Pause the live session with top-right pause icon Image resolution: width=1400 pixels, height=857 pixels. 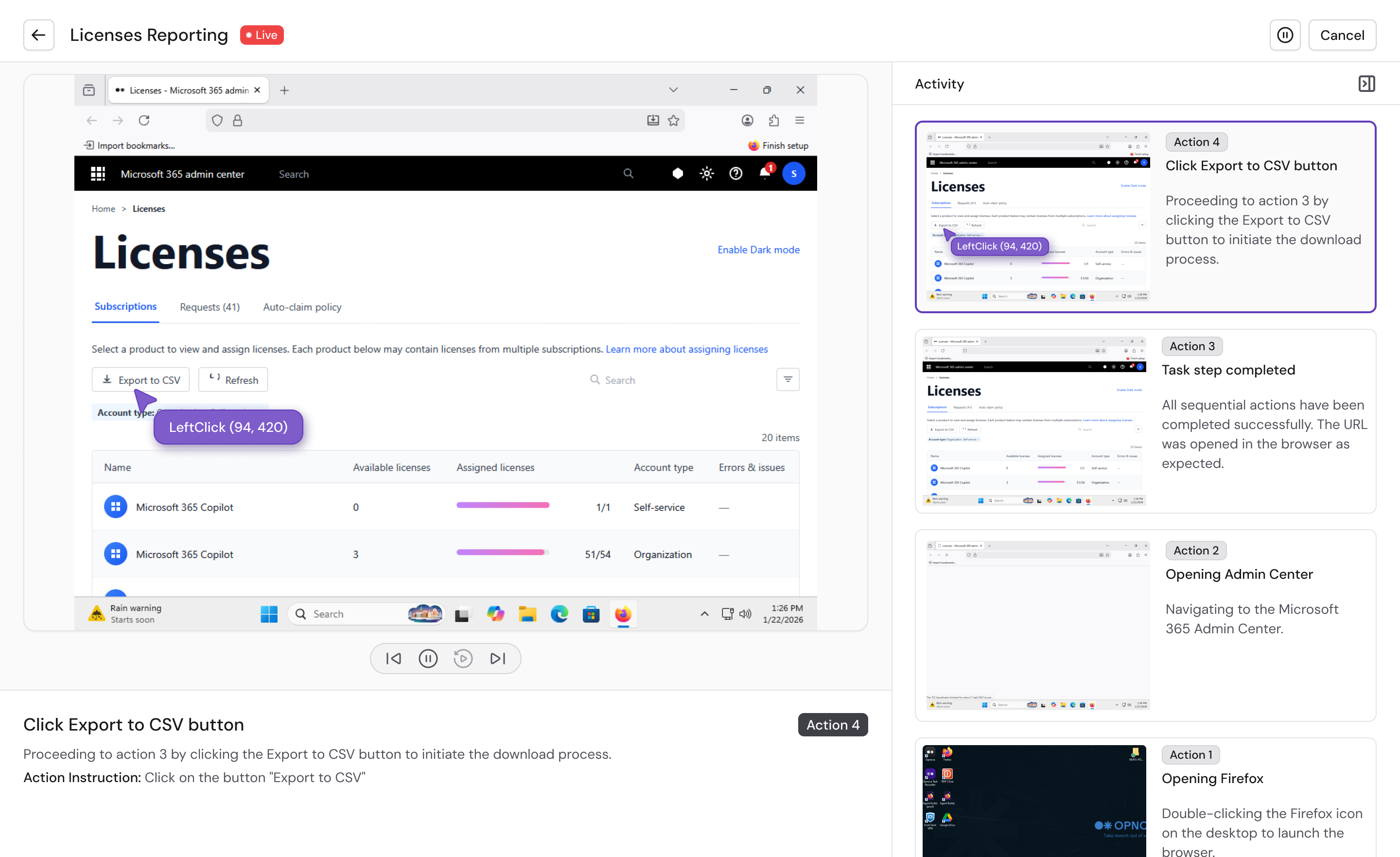click(x=1284, y=35)
